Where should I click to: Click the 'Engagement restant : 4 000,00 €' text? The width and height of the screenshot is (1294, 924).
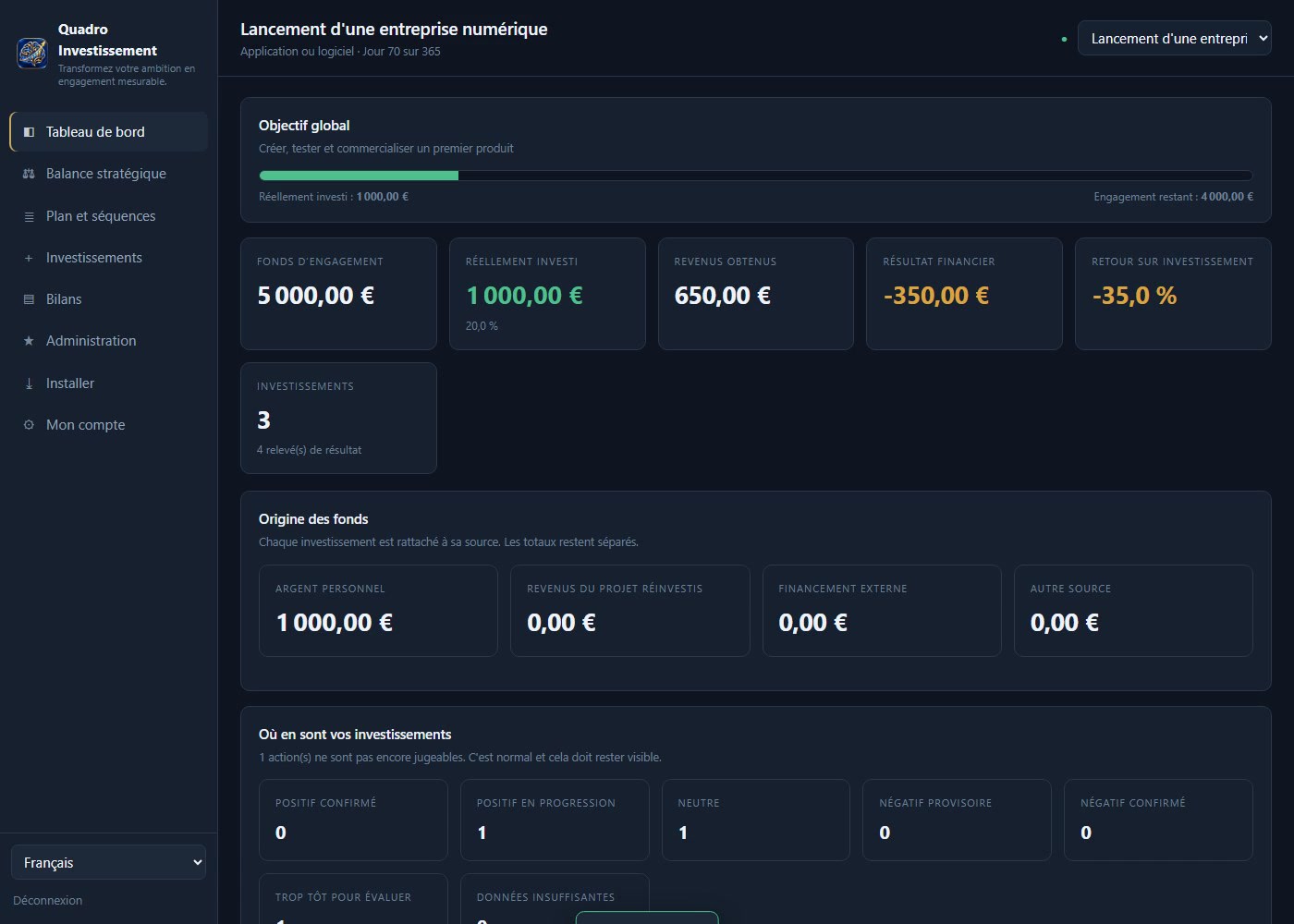point(1173,197)
